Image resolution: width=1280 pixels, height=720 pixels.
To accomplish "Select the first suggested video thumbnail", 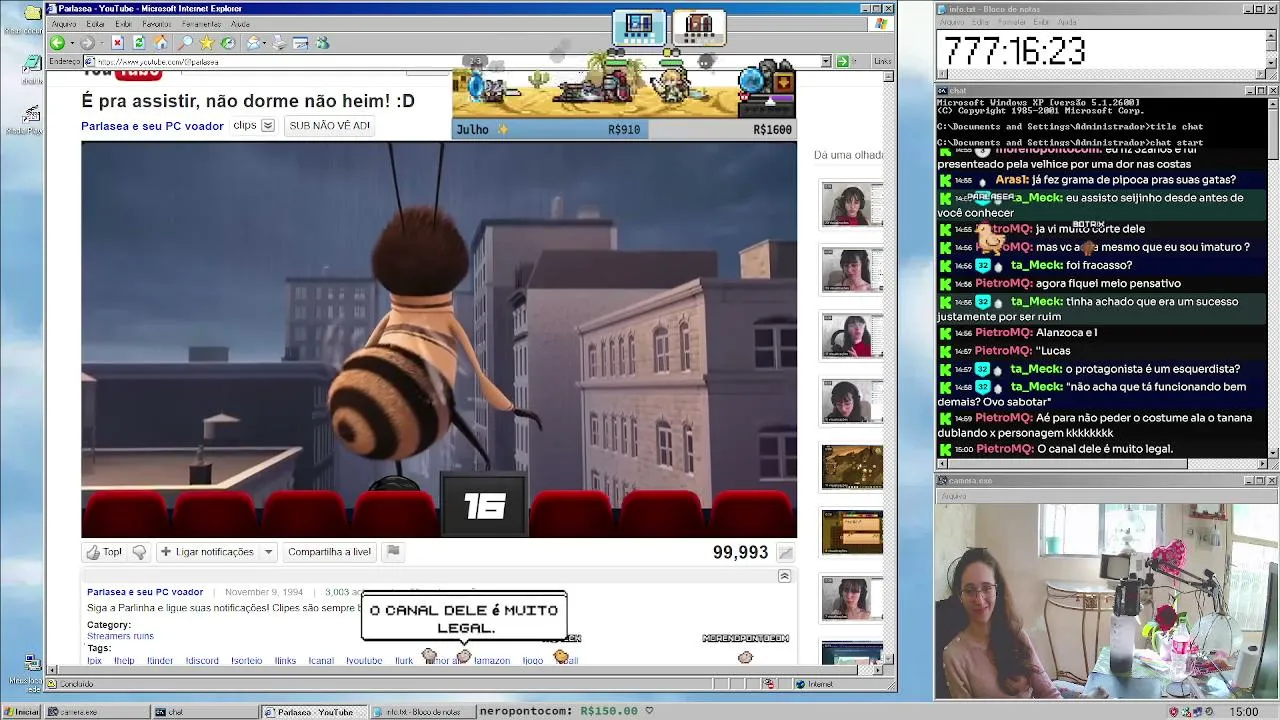I will click(852, 205).
